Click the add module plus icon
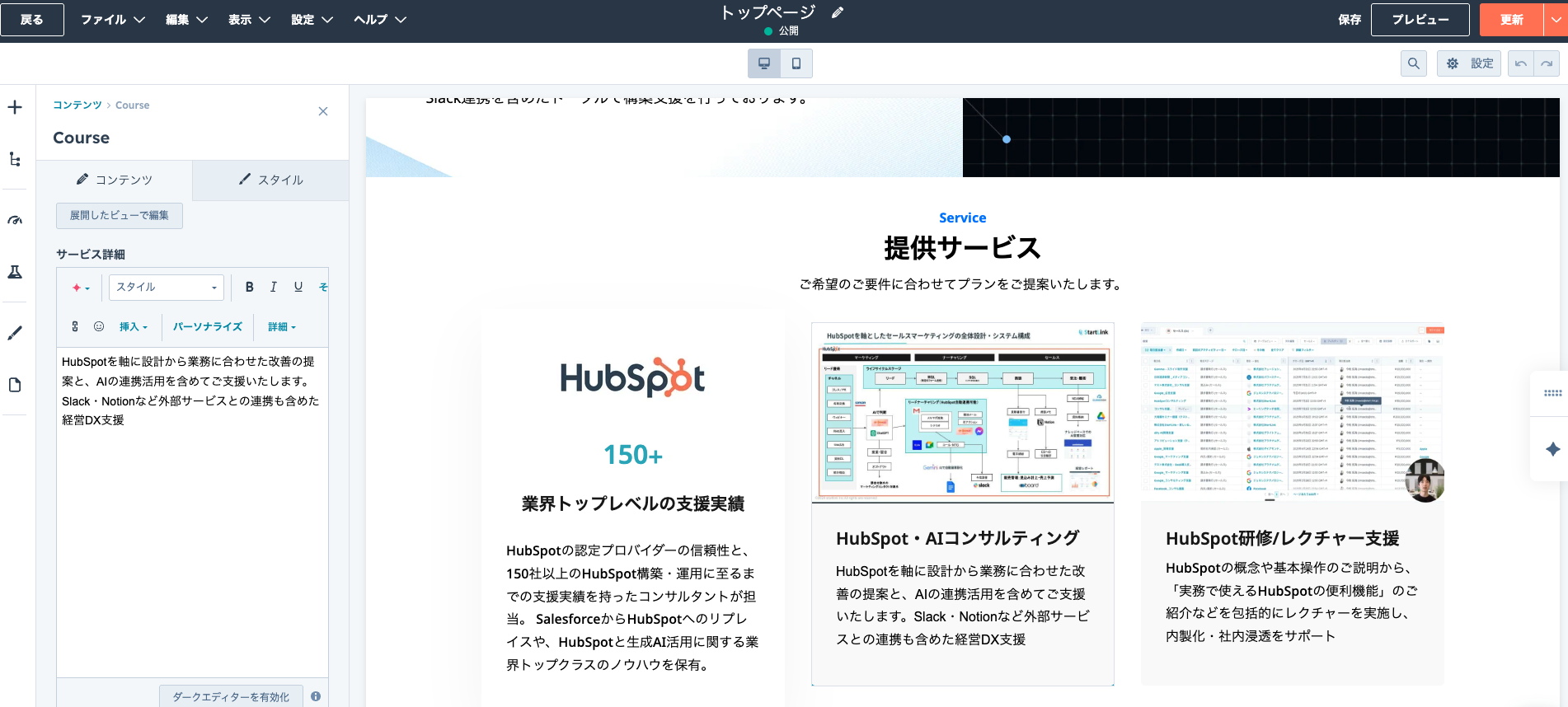 click(x=15, y=107)
